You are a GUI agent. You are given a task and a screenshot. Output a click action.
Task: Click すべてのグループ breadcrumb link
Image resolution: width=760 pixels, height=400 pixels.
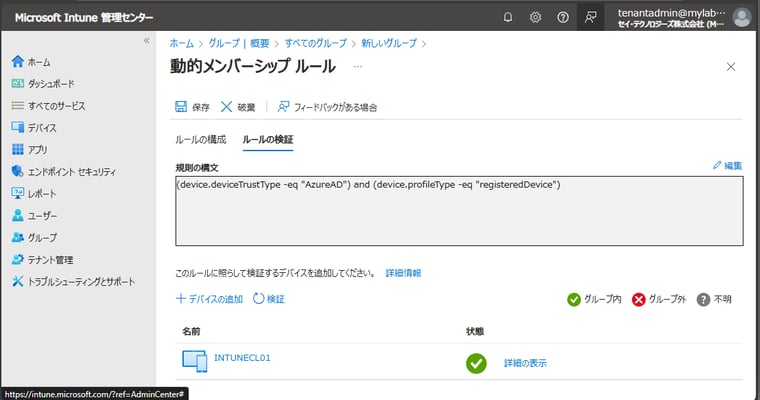tap(316, 43)
